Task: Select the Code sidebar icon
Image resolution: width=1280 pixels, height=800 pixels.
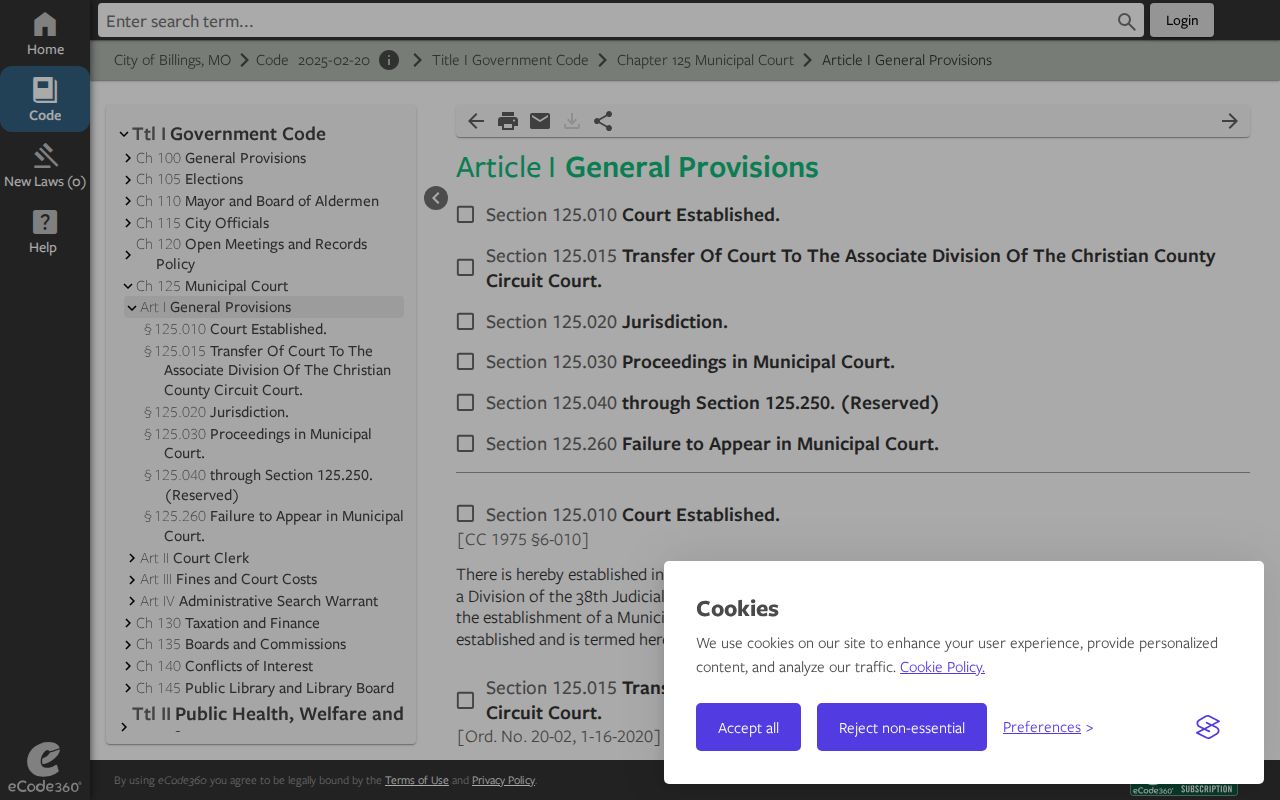Action: (x=45, y=99)
